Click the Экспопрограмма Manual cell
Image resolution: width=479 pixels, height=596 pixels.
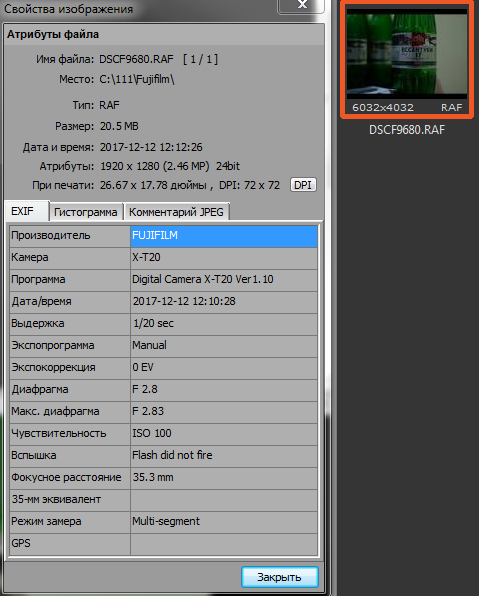click(x=224, y=346)
